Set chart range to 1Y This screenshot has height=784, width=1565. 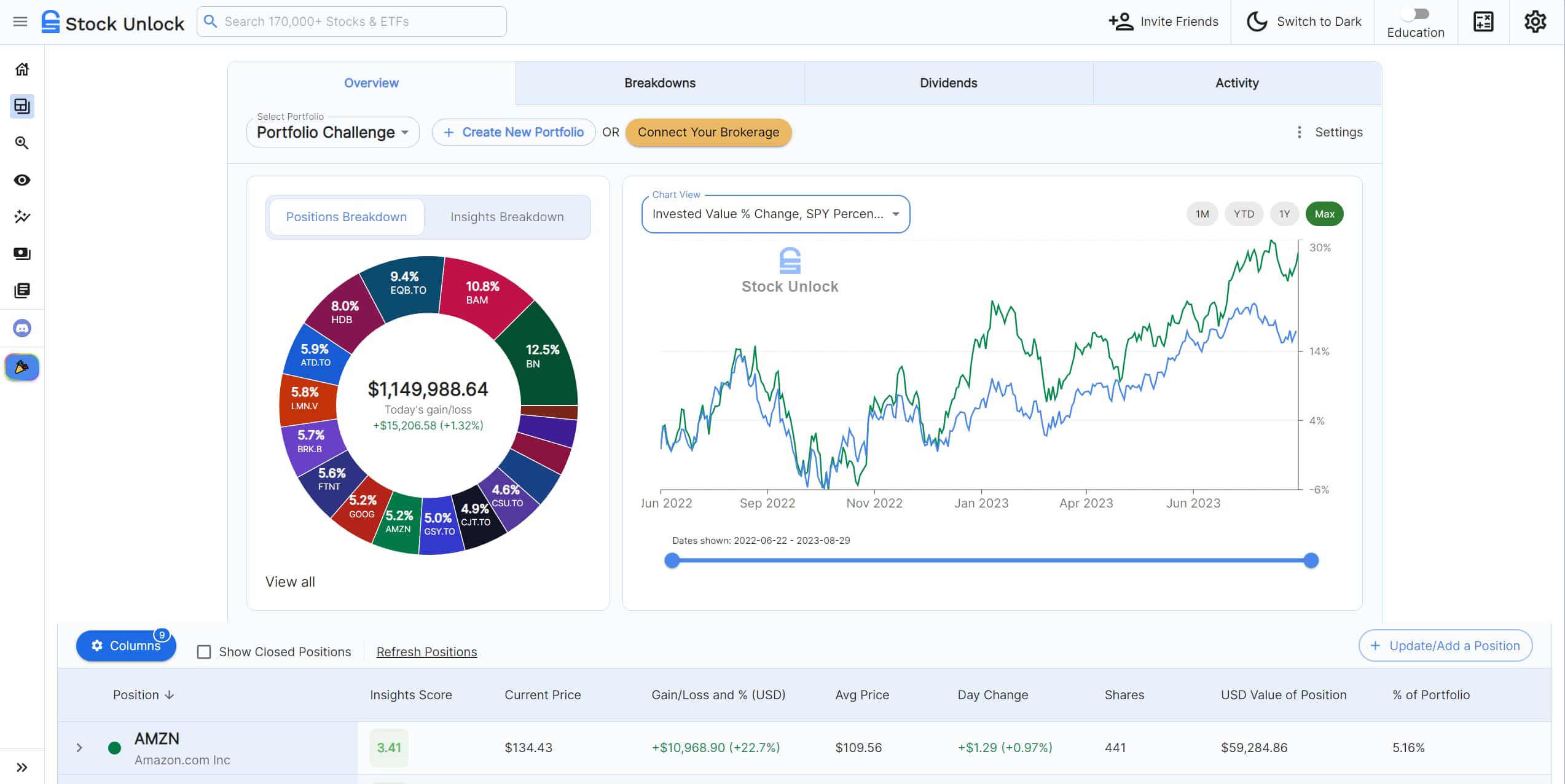[1284, 214]
